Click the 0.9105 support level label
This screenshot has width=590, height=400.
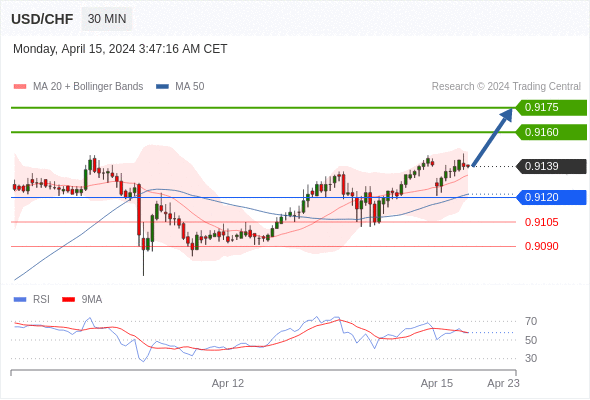[x=541, y=222]
